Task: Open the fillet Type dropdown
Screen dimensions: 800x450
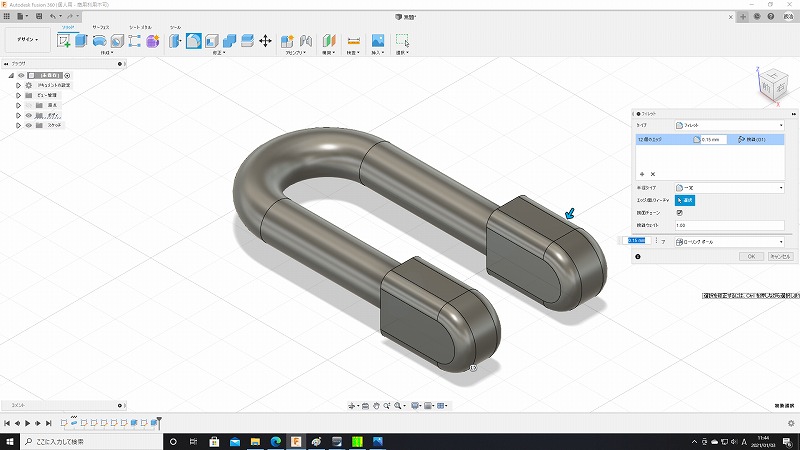Action: [729, 125]
